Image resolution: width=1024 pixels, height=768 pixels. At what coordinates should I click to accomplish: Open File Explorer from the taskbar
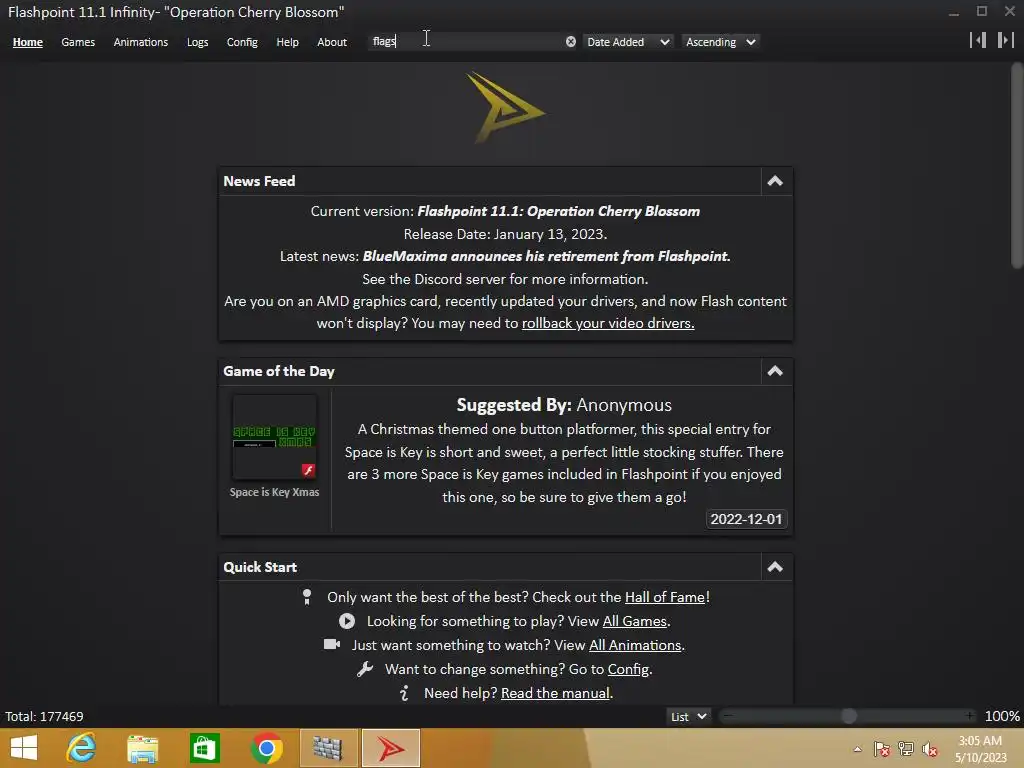(x=143, y=749)
